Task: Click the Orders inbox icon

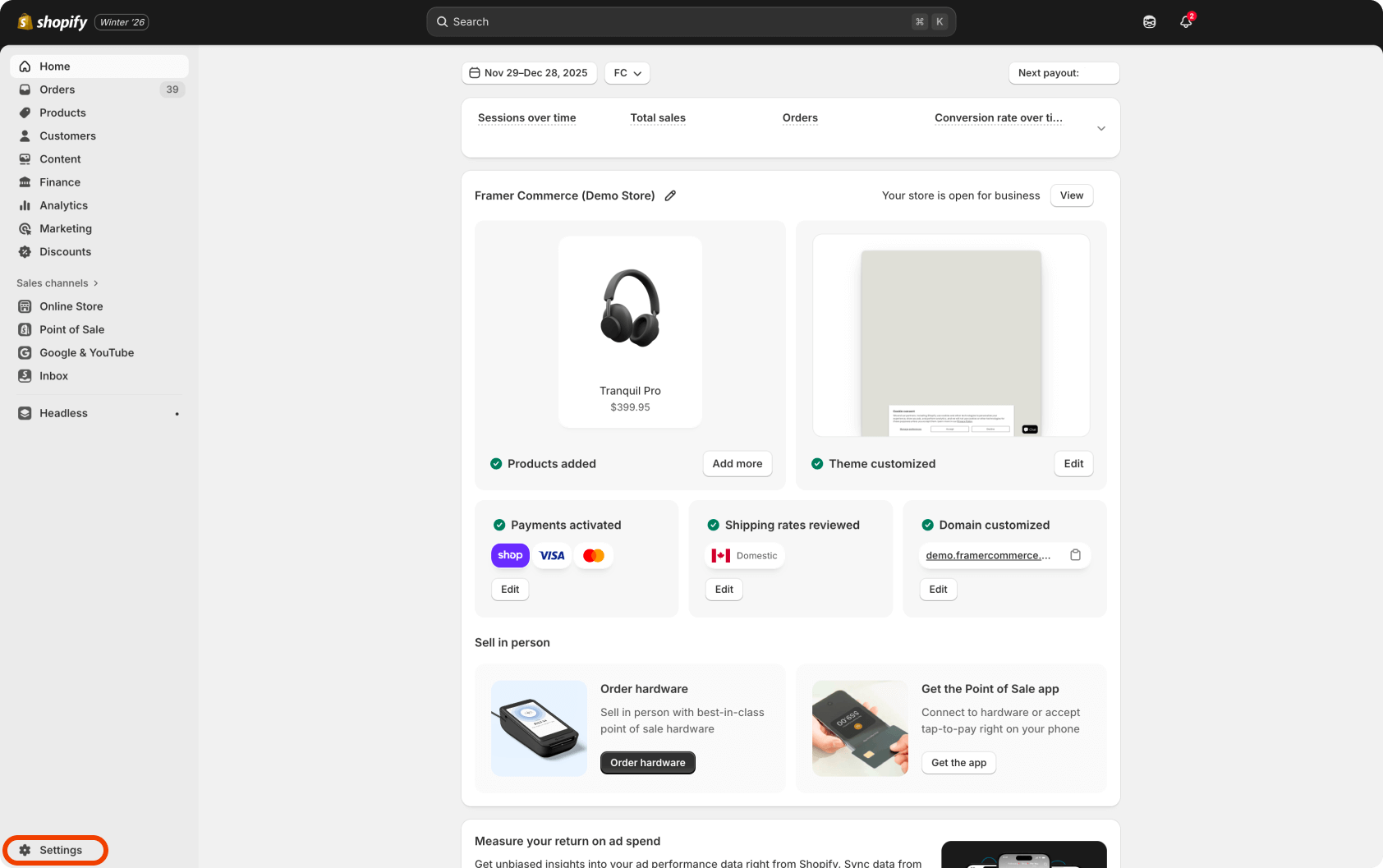Action: [25, 90]
